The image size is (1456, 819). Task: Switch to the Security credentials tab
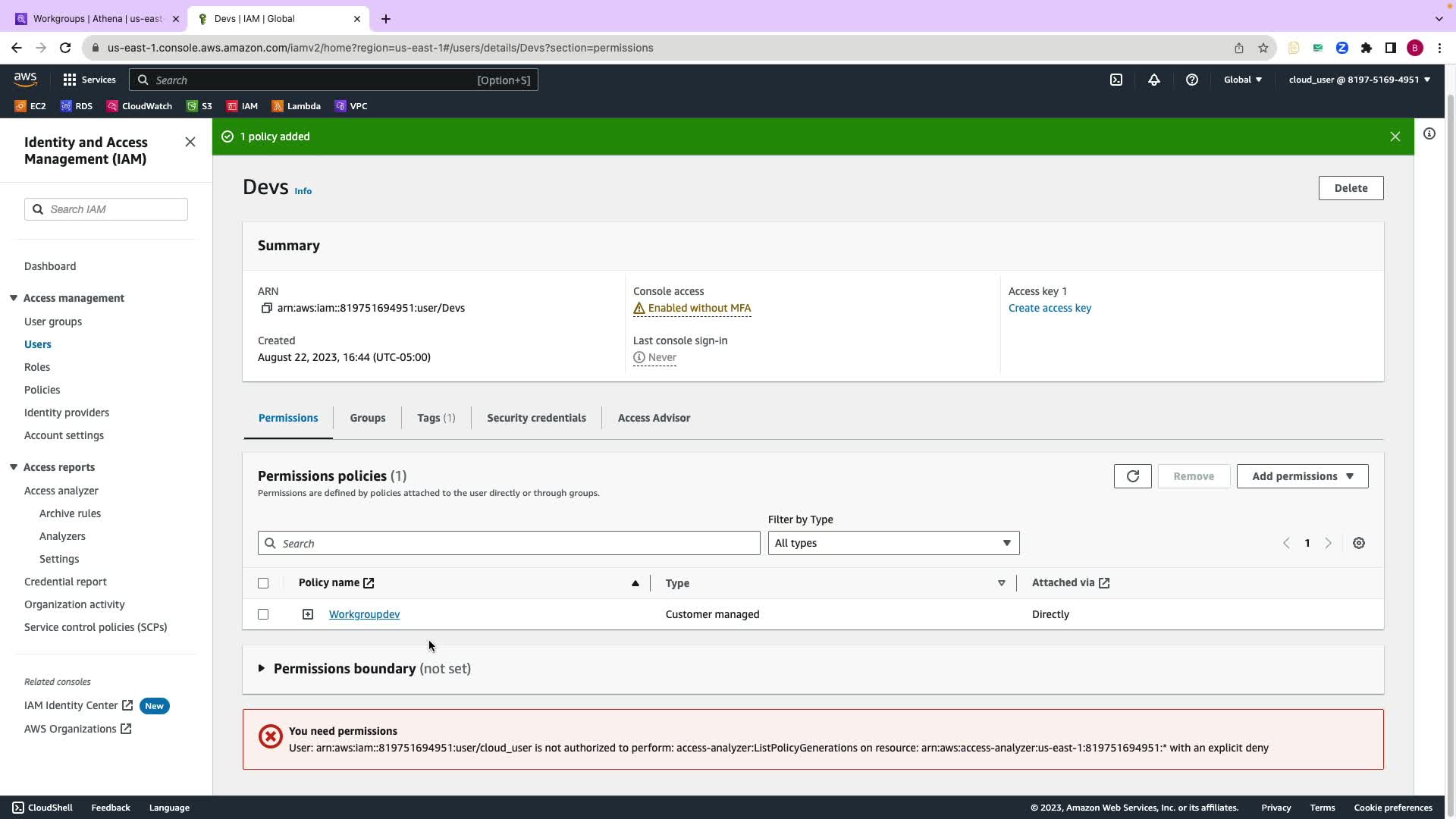(x=535, y=418)
